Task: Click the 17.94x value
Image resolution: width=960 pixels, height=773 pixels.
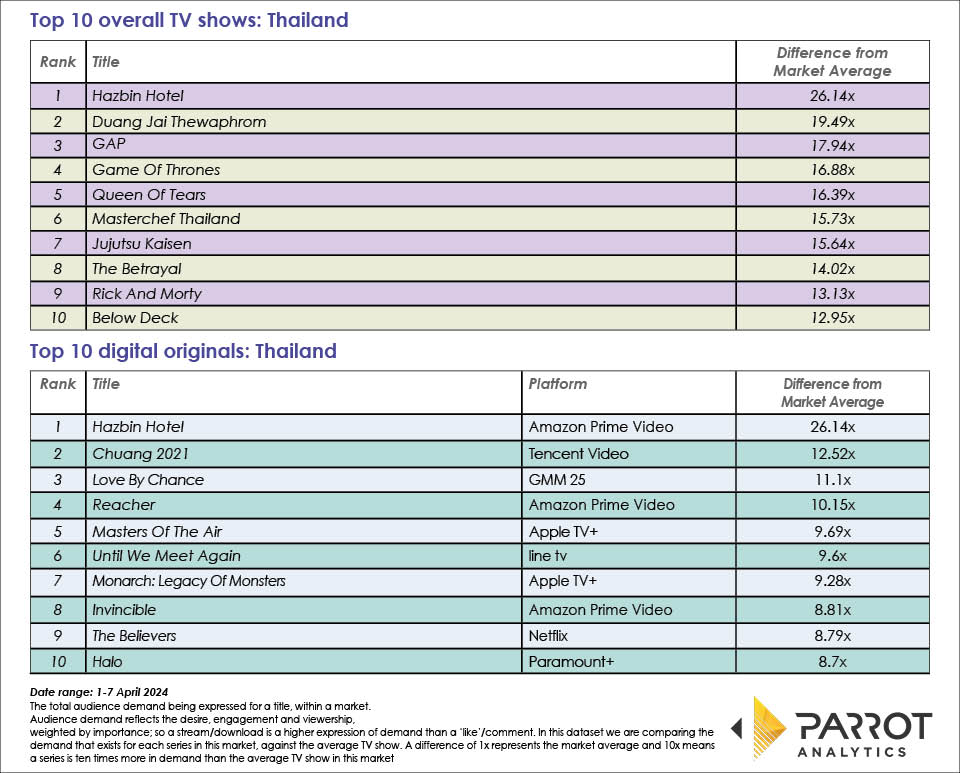Action: [833, 146]
